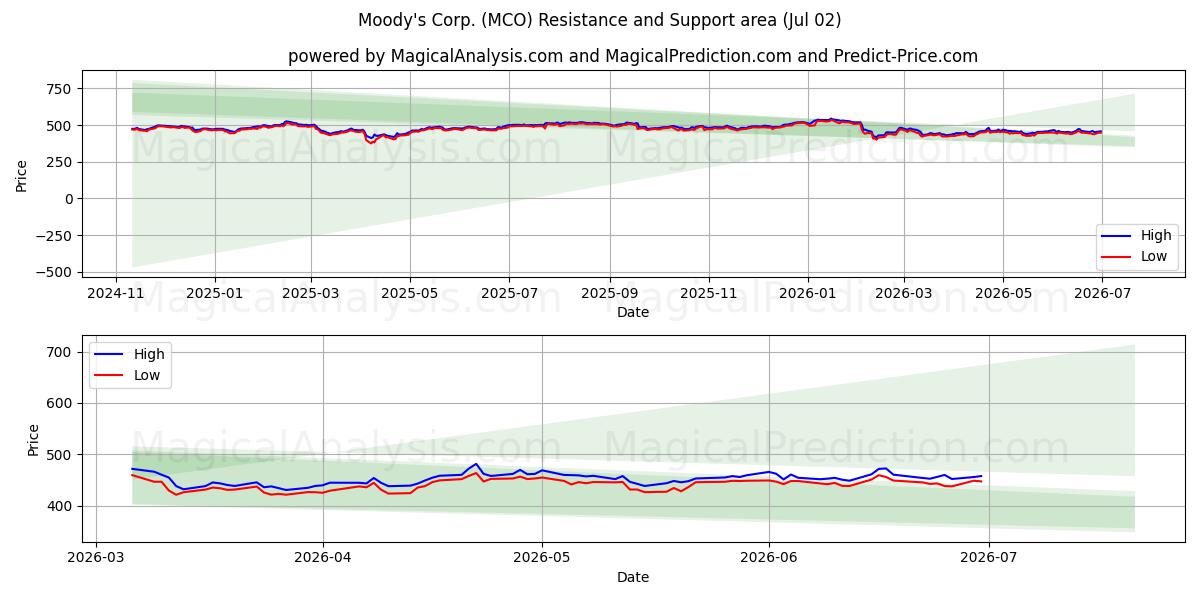Click the 2025-11 tick label
The width and height of the screenshot is (1200, 600).
click(x=707, y=293)
